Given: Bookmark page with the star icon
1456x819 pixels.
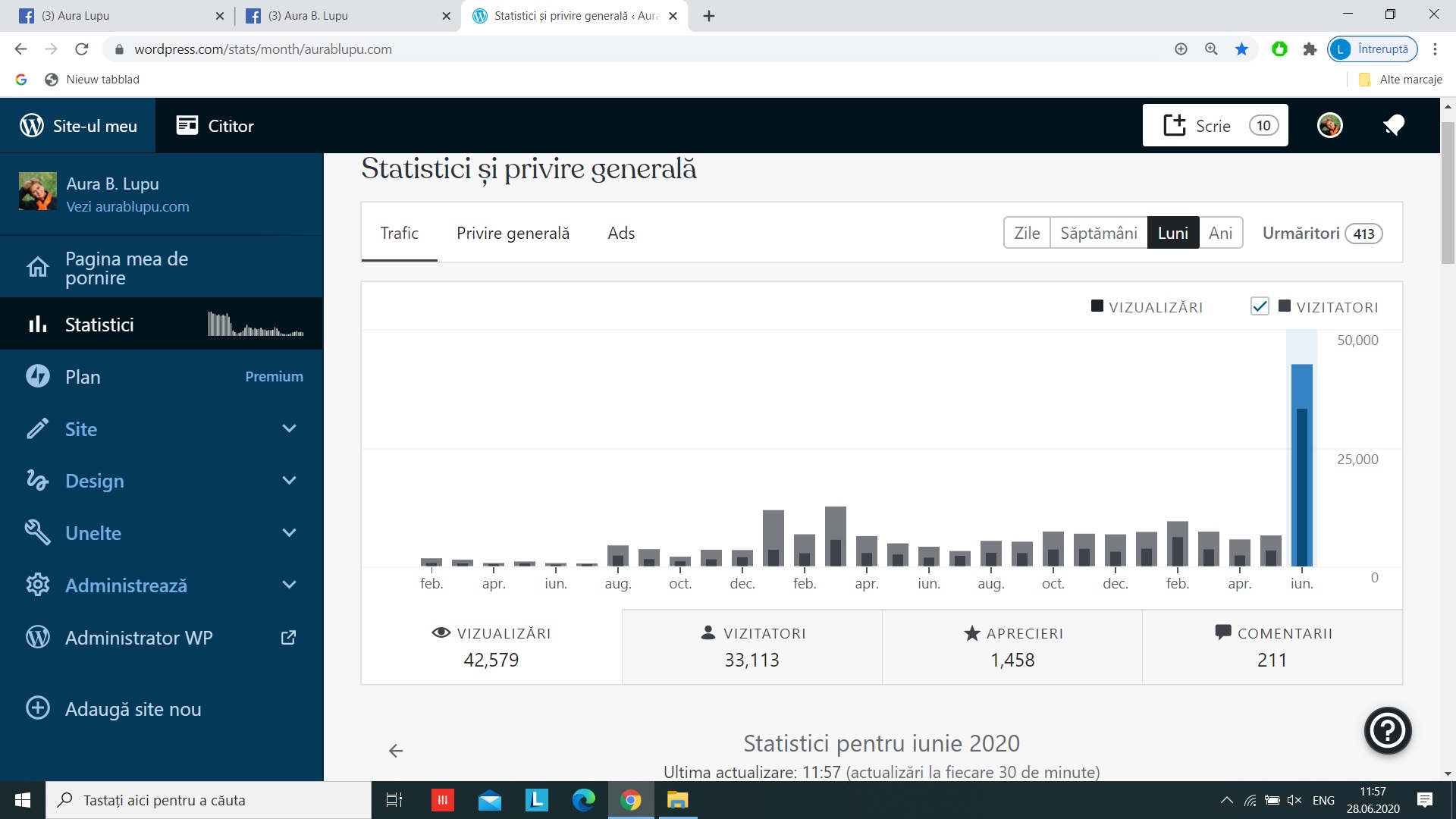Looking at the screenshot, I should tap(1241, 49).
